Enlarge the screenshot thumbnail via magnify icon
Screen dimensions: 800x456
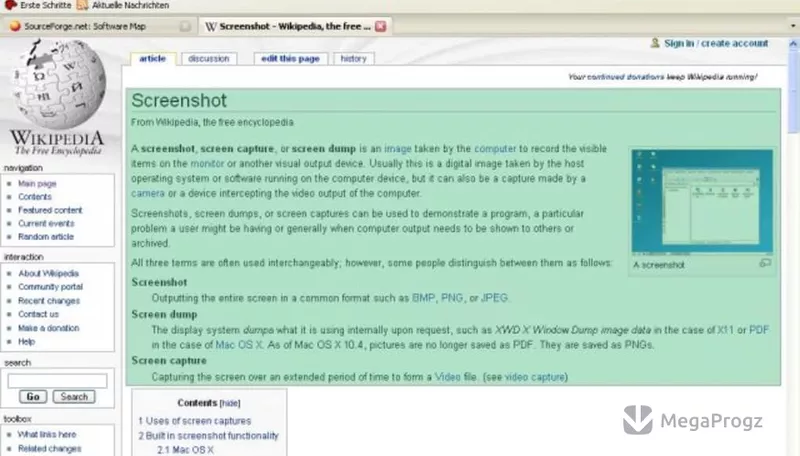[765, 263]
